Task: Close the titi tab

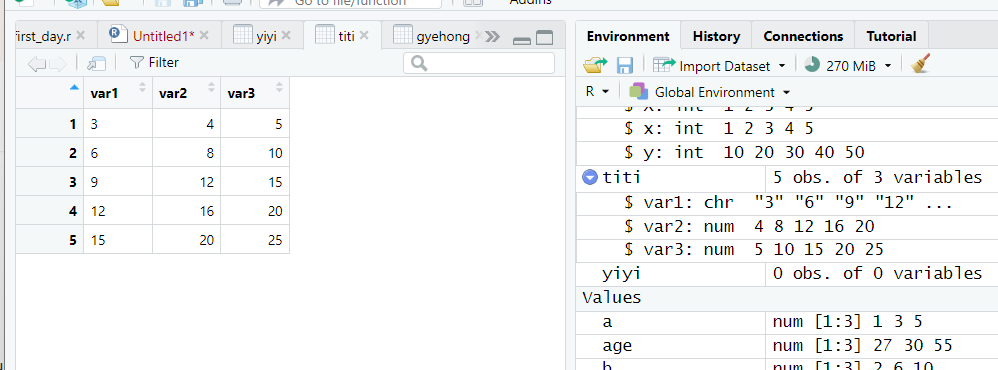Action: pyautogui.click(x=364, y=36)
